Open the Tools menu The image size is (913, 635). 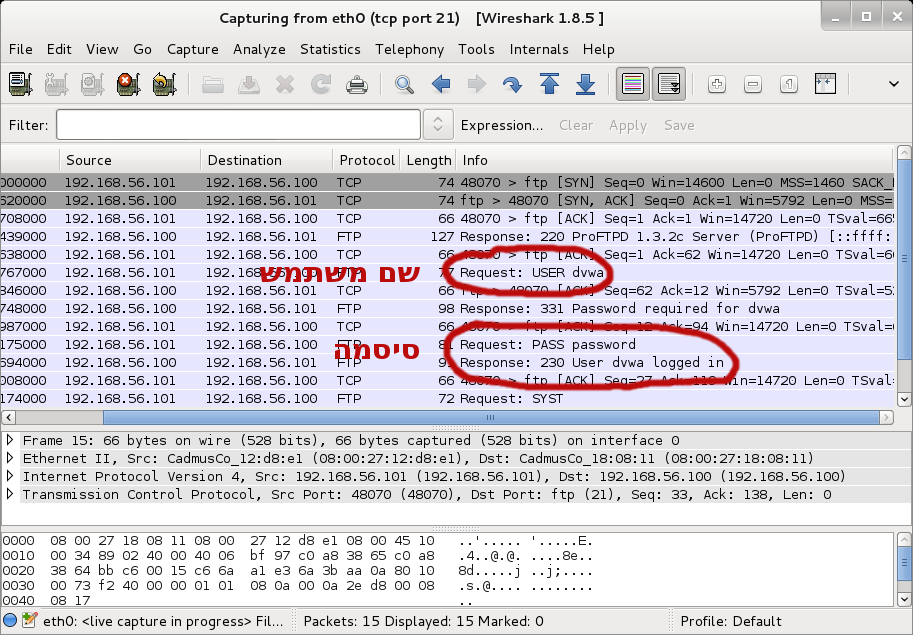click(x=476, y=49)
